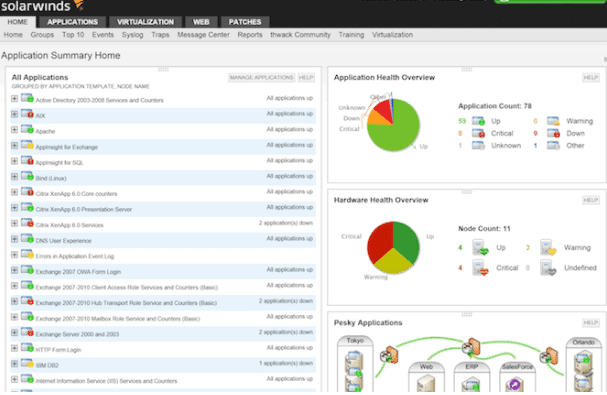Click Exchange 2007 OWA Form Login icon
Image resolution: width=607 pixels, height=395 pixels.
[x=27, y=270]
